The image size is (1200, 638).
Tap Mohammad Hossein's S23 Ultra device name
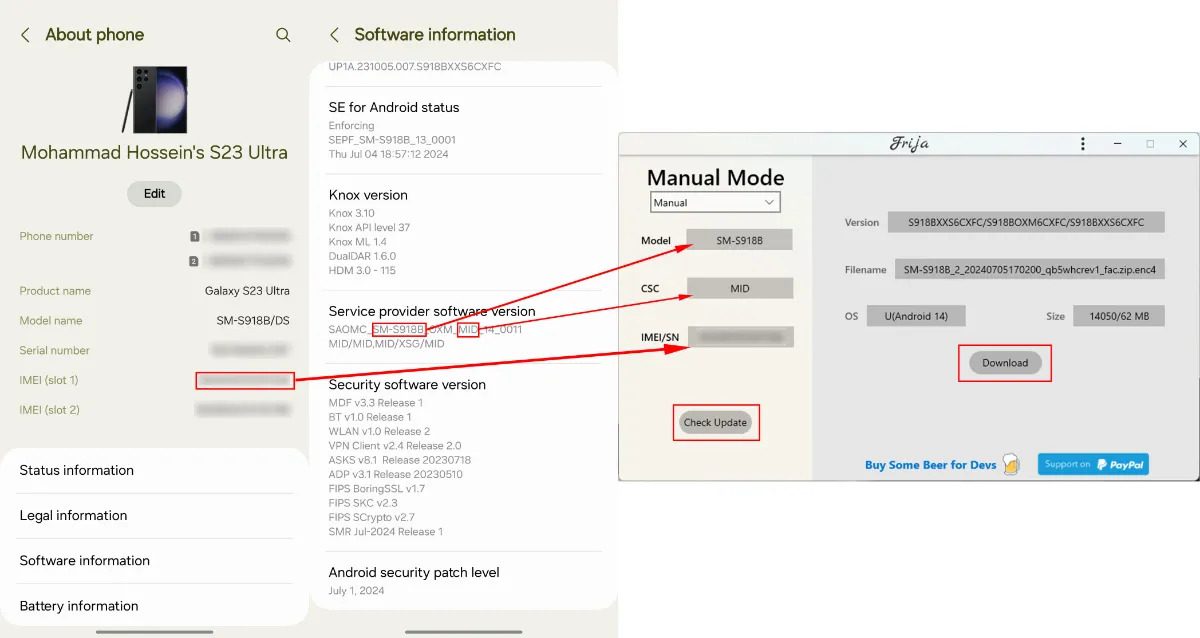pyautogui.click(x=154, y=153)
